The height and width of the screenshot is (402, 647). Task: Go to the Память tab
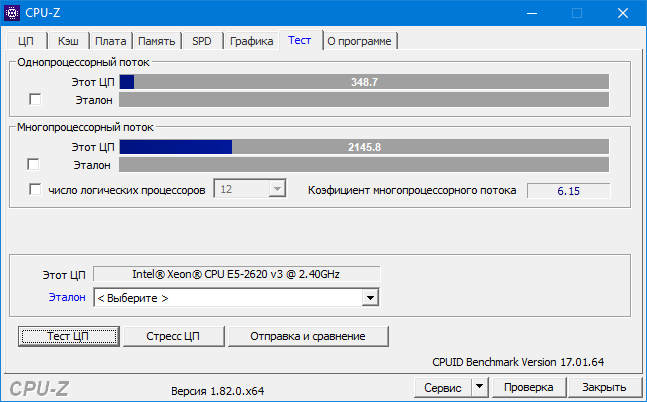pos(157,41)
